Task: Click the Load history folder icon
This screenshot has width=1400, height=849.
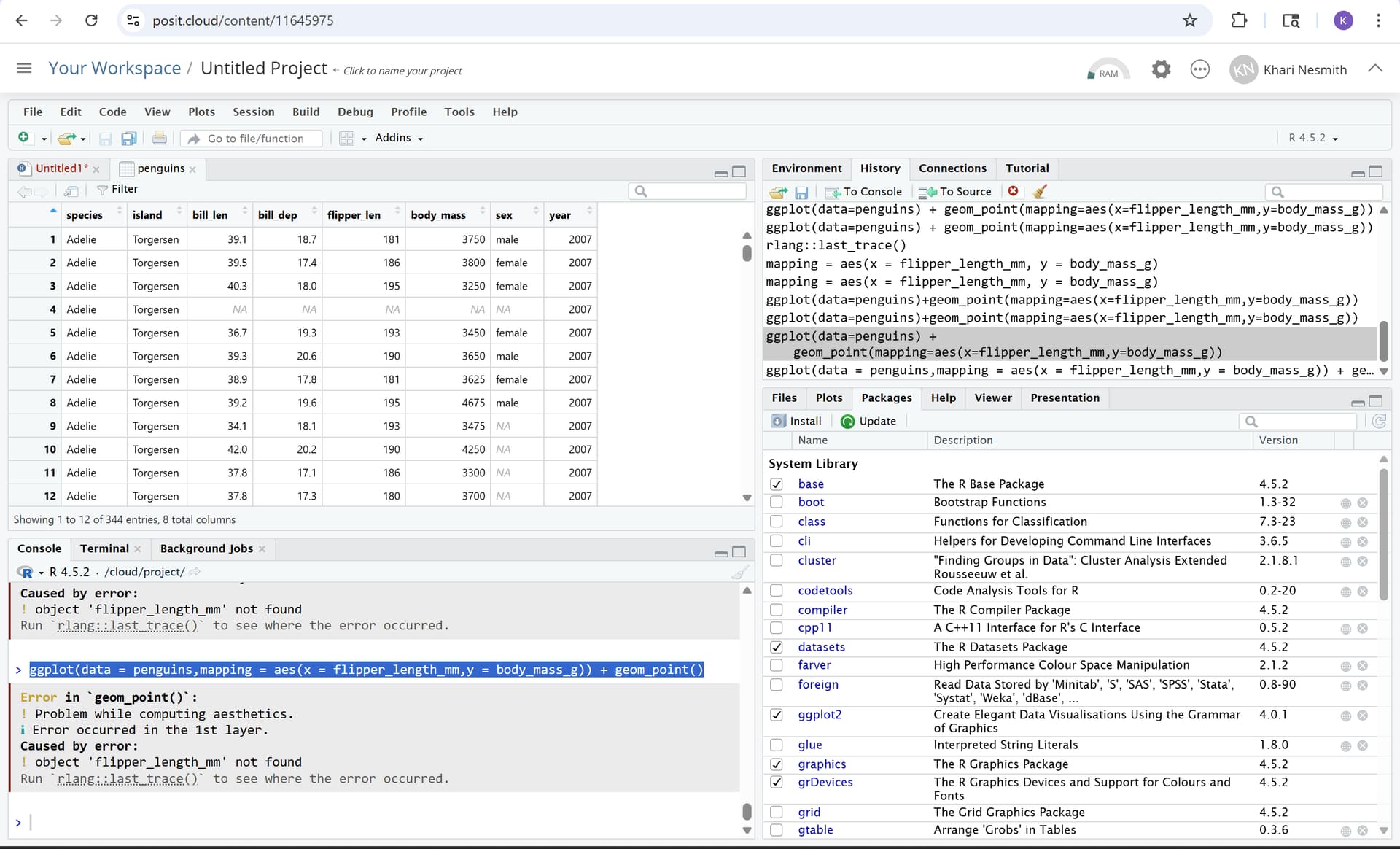Action: pos(778,192)
